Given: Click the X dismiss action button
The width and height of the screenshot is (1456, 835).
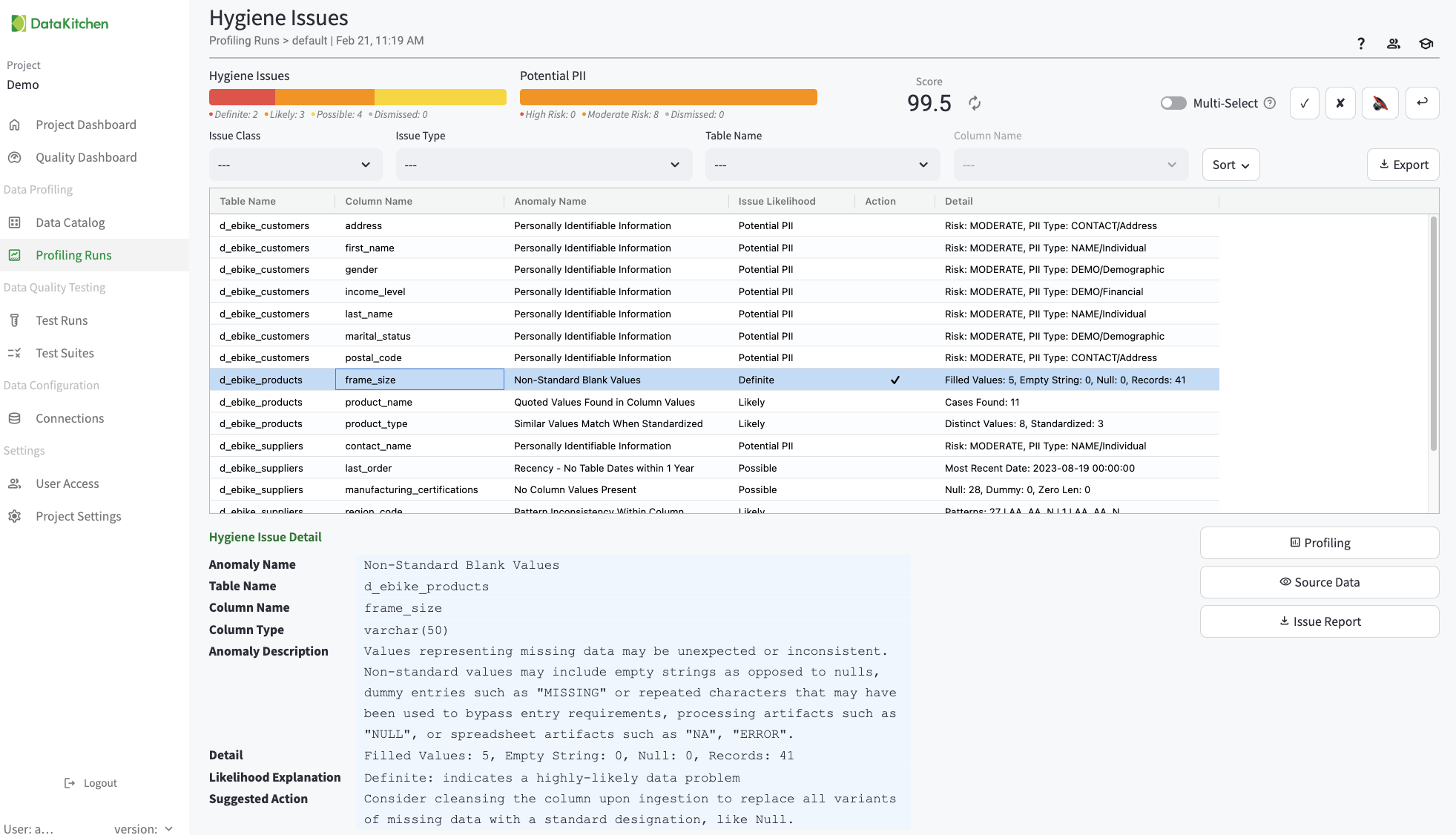Looking at the screenshot, I should coord(1340,103).
